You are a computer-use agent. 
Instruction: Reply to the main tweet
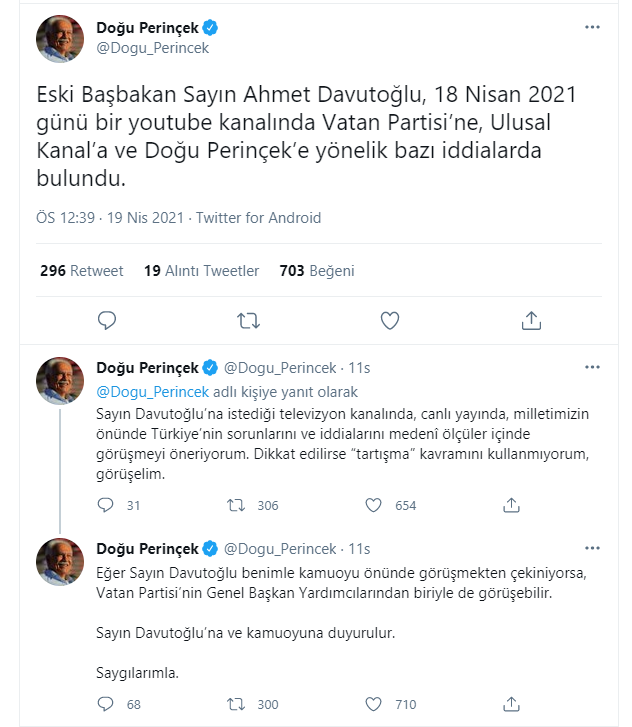tap(107, 320)
